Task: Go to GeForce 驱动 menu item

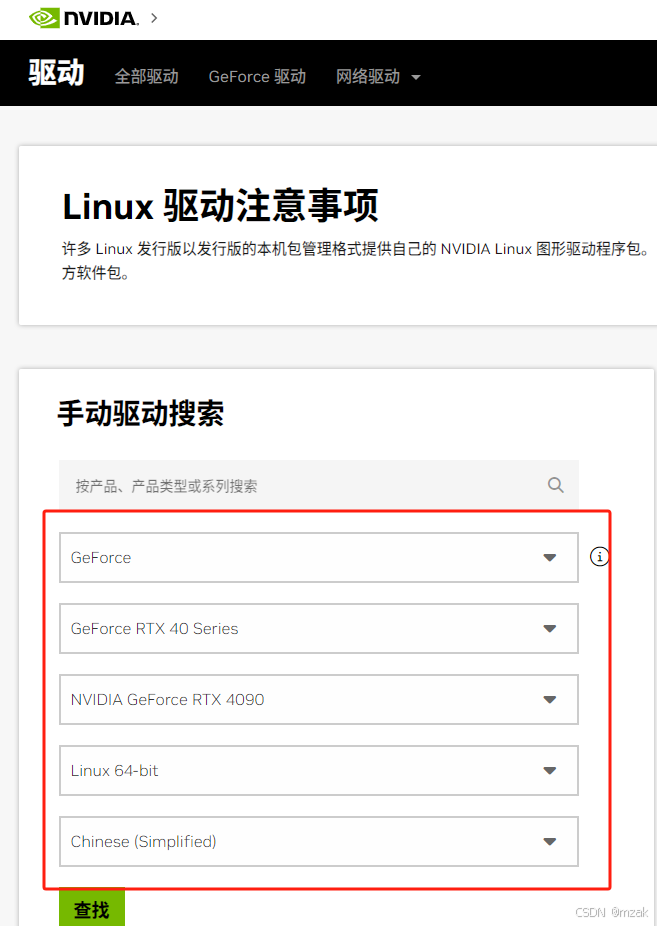Action: tap(257, 76)
